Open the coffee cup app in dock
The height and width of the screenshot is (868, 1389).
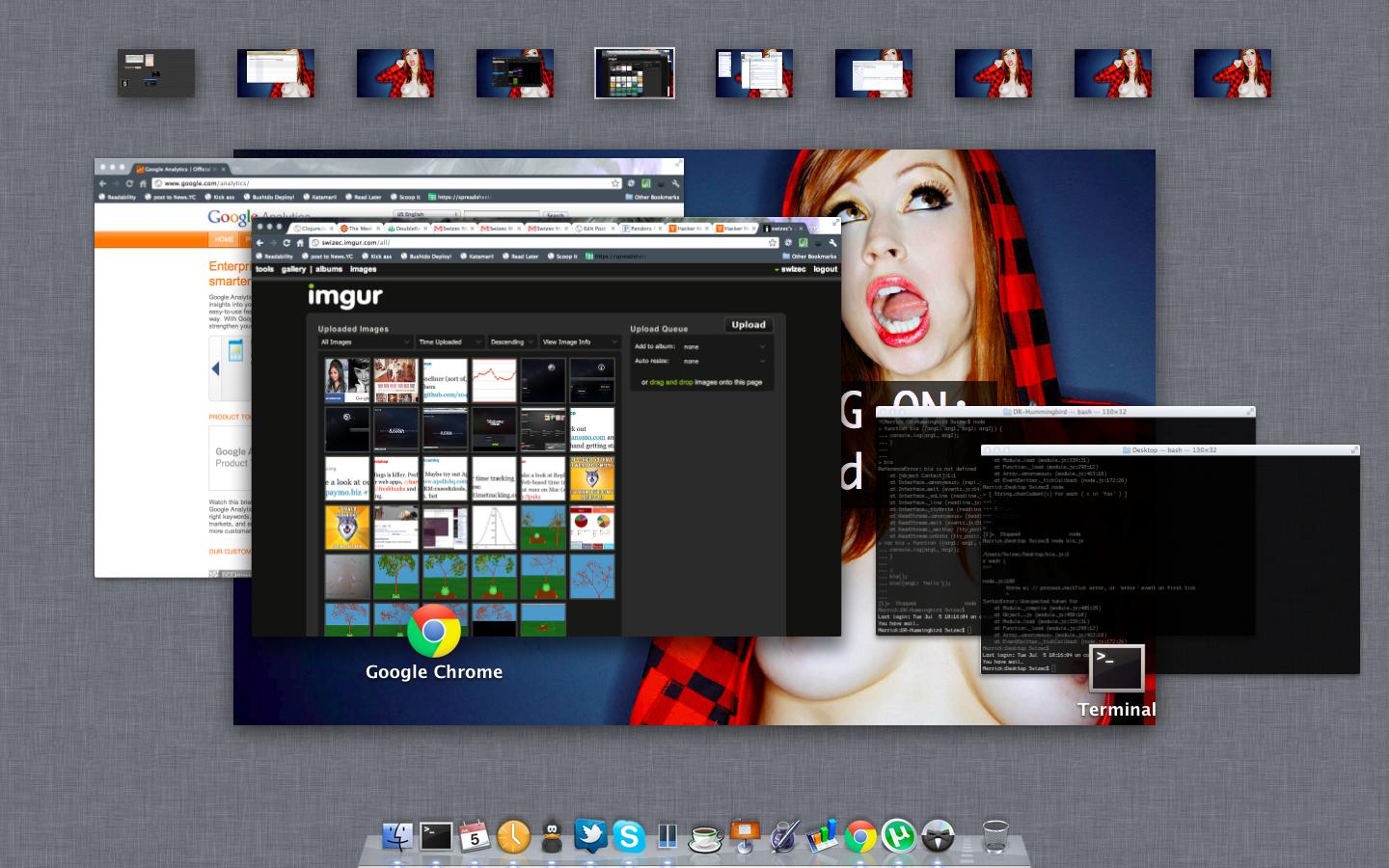[706, 837]
